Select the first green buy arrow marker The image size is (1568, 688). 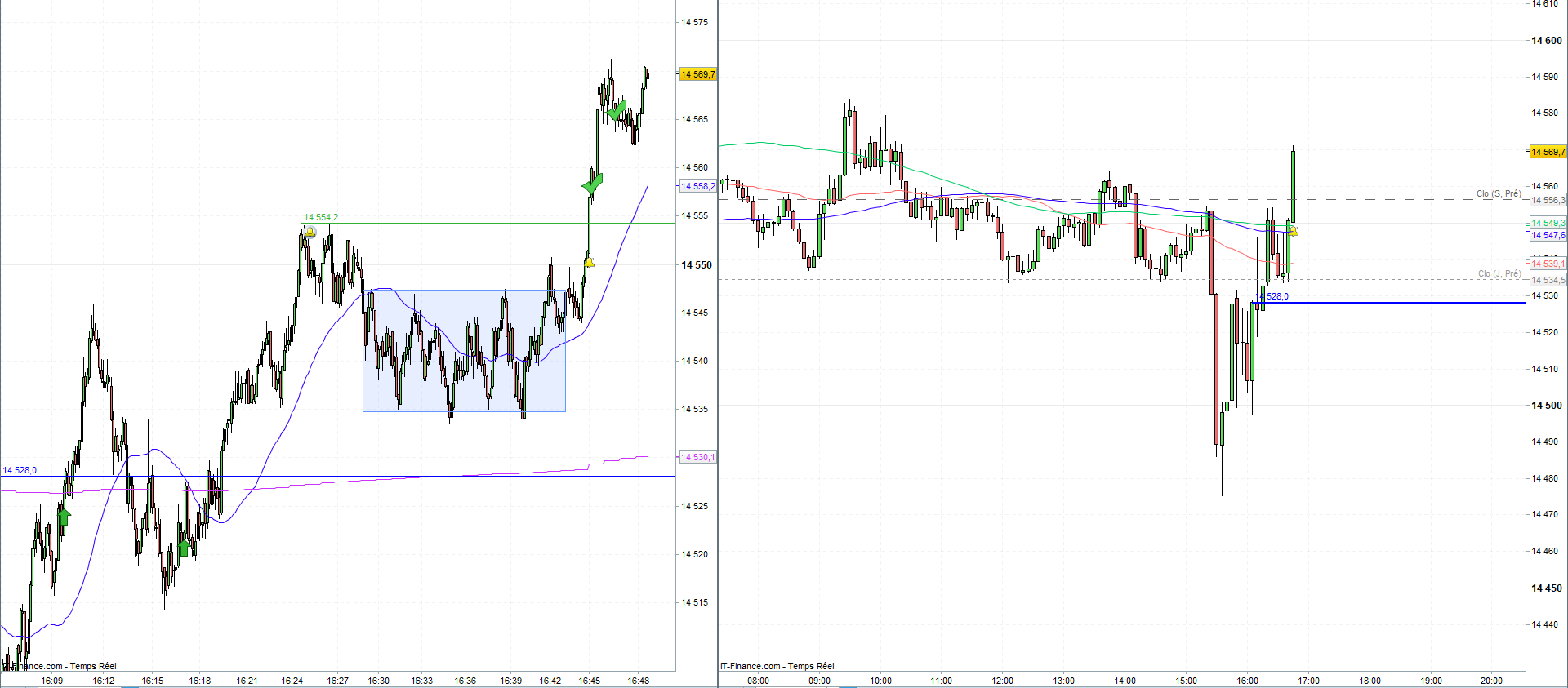[x=65, y=516]
